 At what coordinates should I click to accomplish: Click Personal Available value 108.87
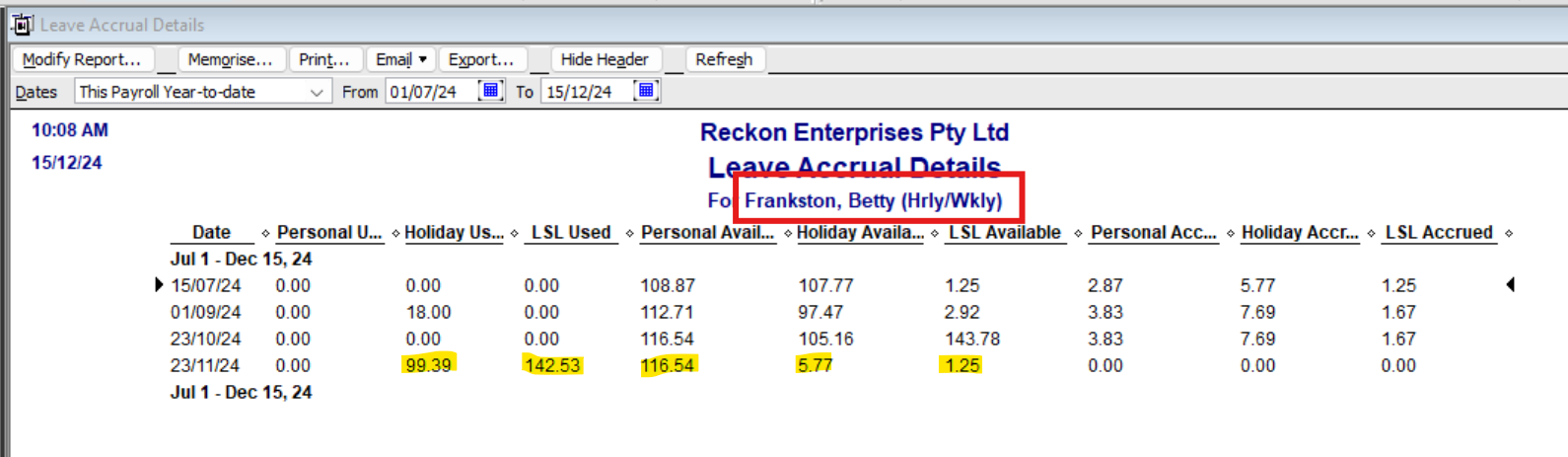[668, 285]
